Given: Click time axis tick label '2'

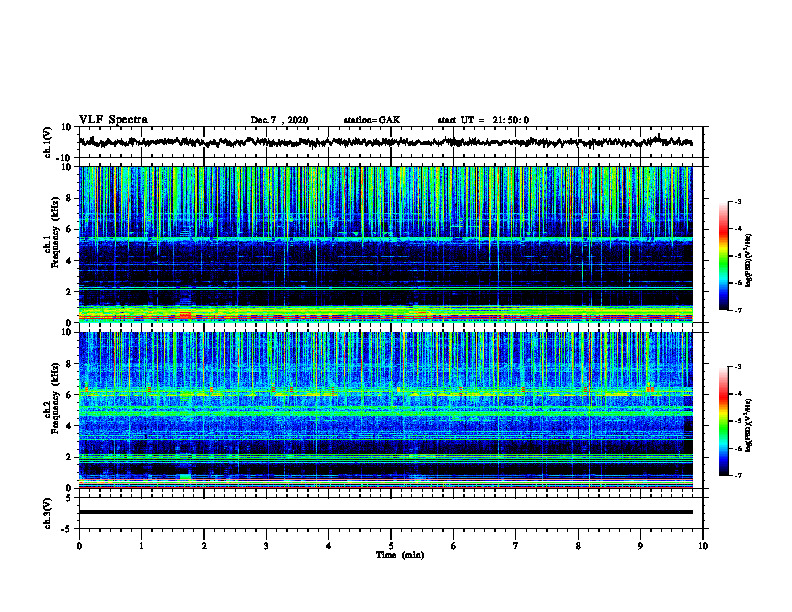Looking at the screenshot, I should 204,546.
